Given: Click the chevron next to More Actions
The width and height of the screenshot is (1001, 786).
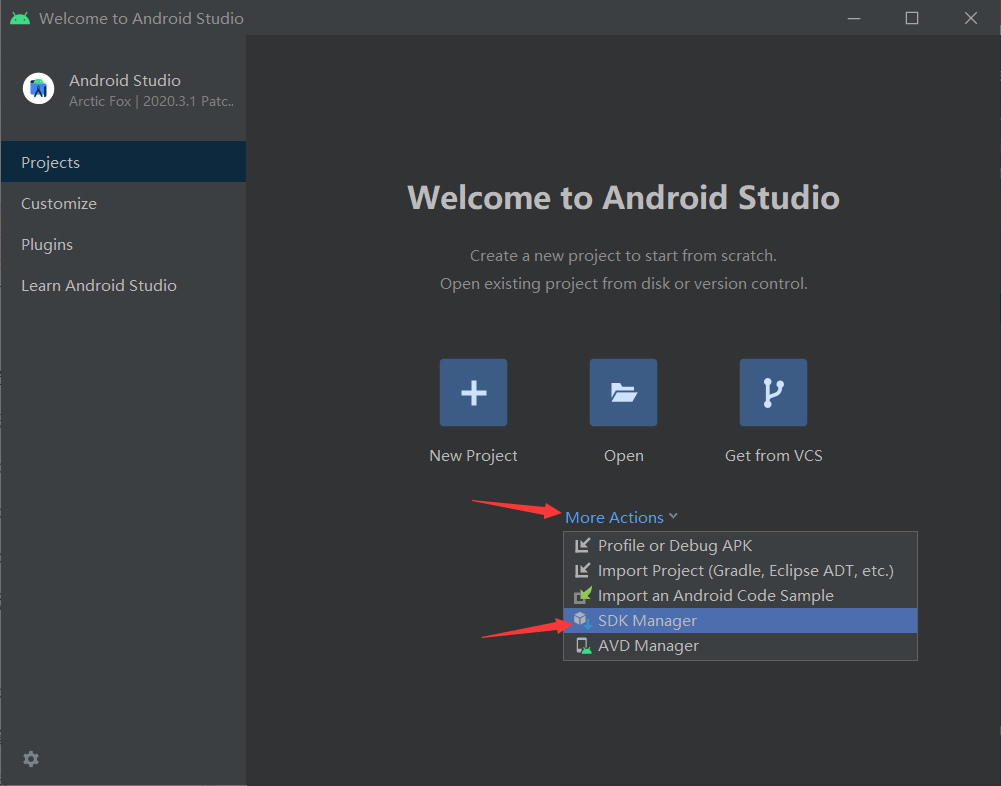Looking at the screenshot, I should tap(675, 517).
